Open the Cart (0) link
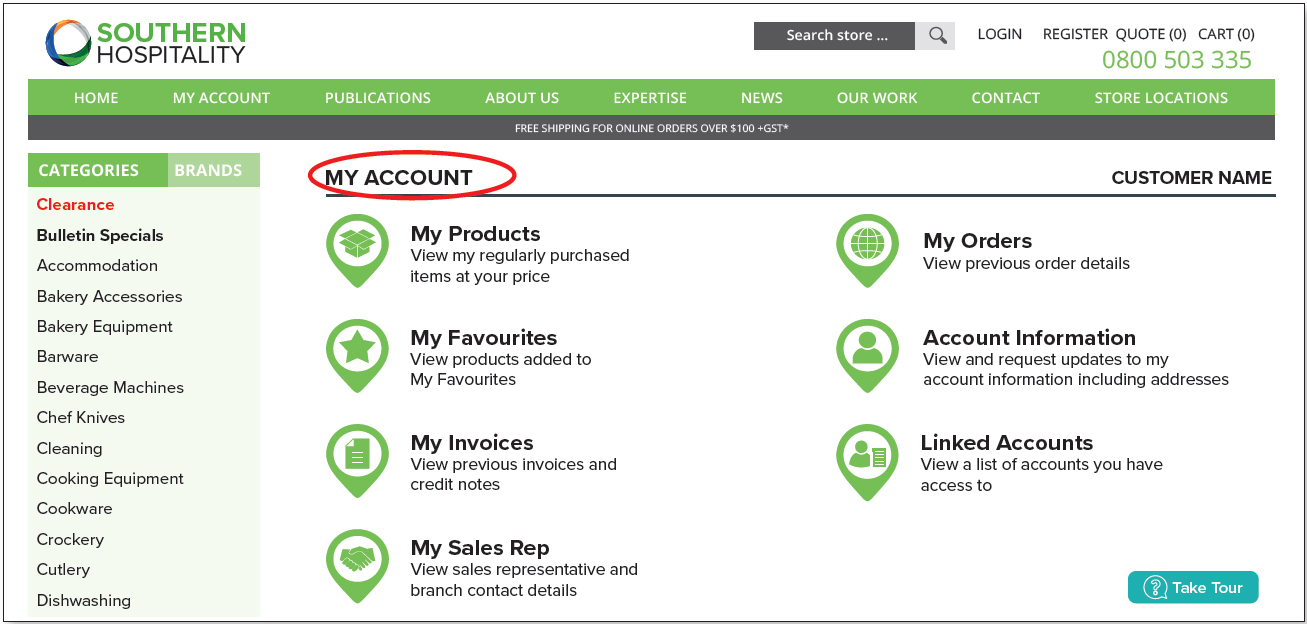 tap(1226, 34)
